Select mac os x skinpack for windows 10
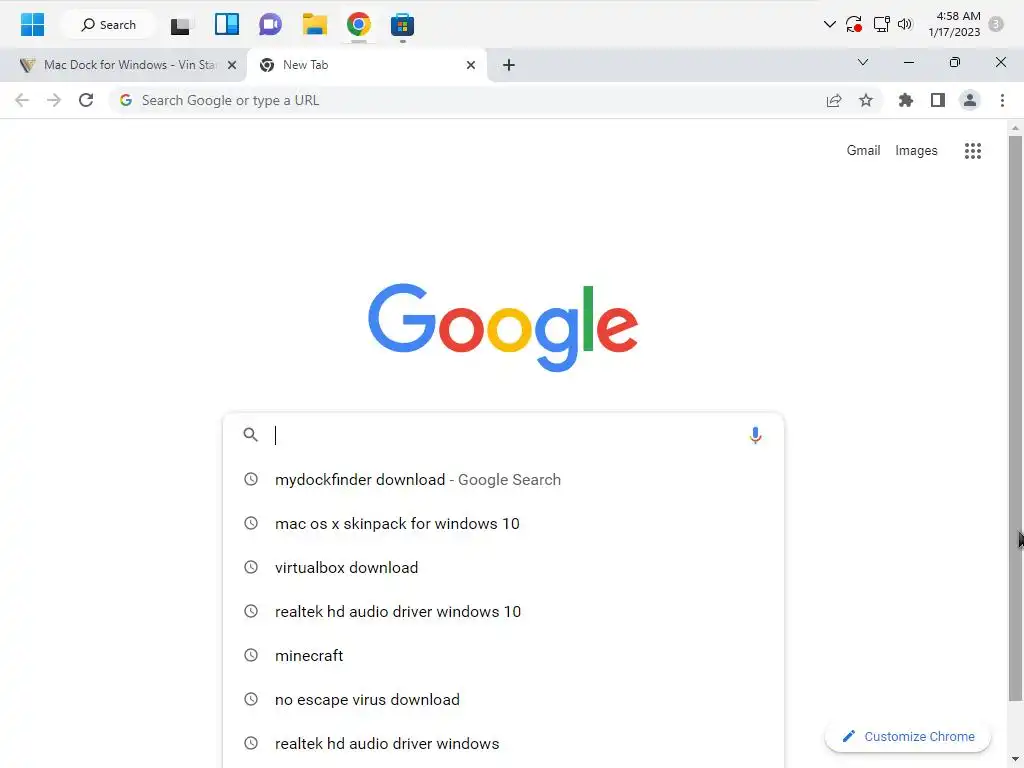 (x=503, y=524)
